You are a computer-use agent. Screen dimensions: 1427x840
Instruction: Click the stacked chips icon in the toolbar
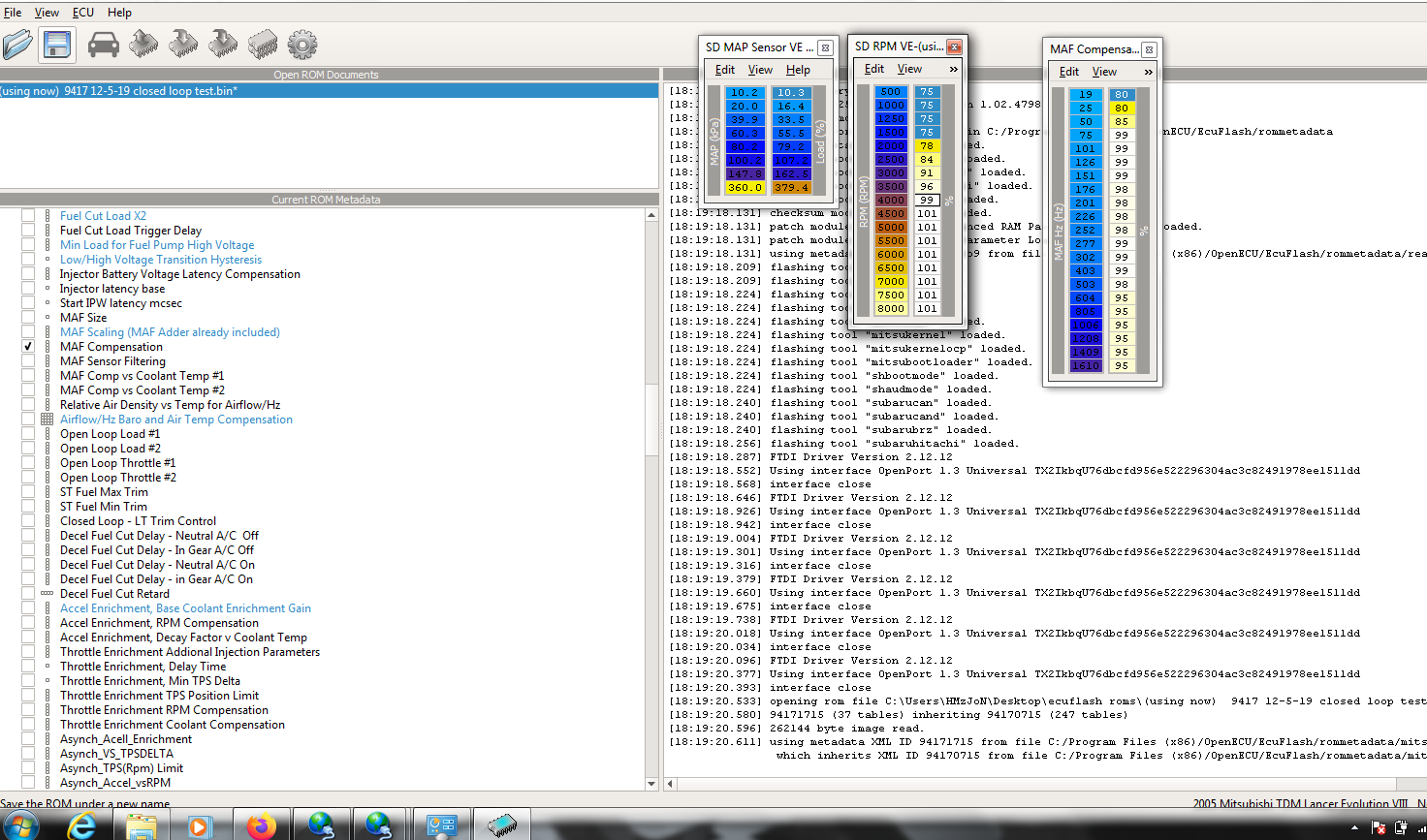[263, 45]
